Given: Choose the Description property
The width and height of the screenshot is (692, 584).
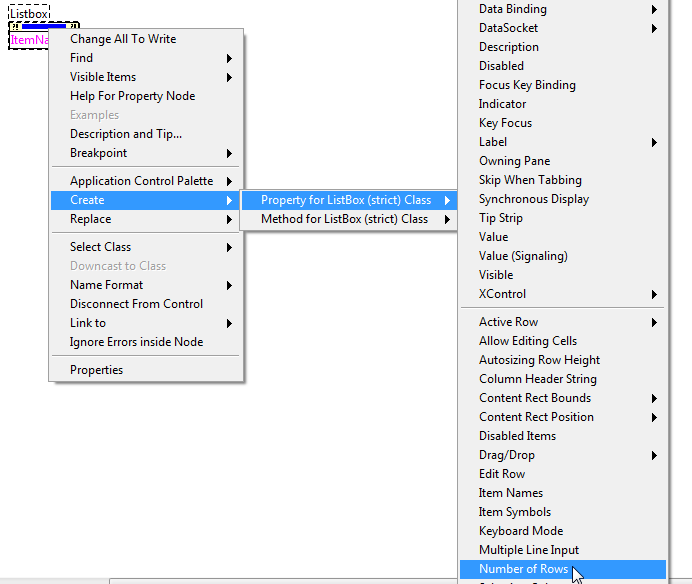Looking at the screenshot, I should tap(563, 47).
